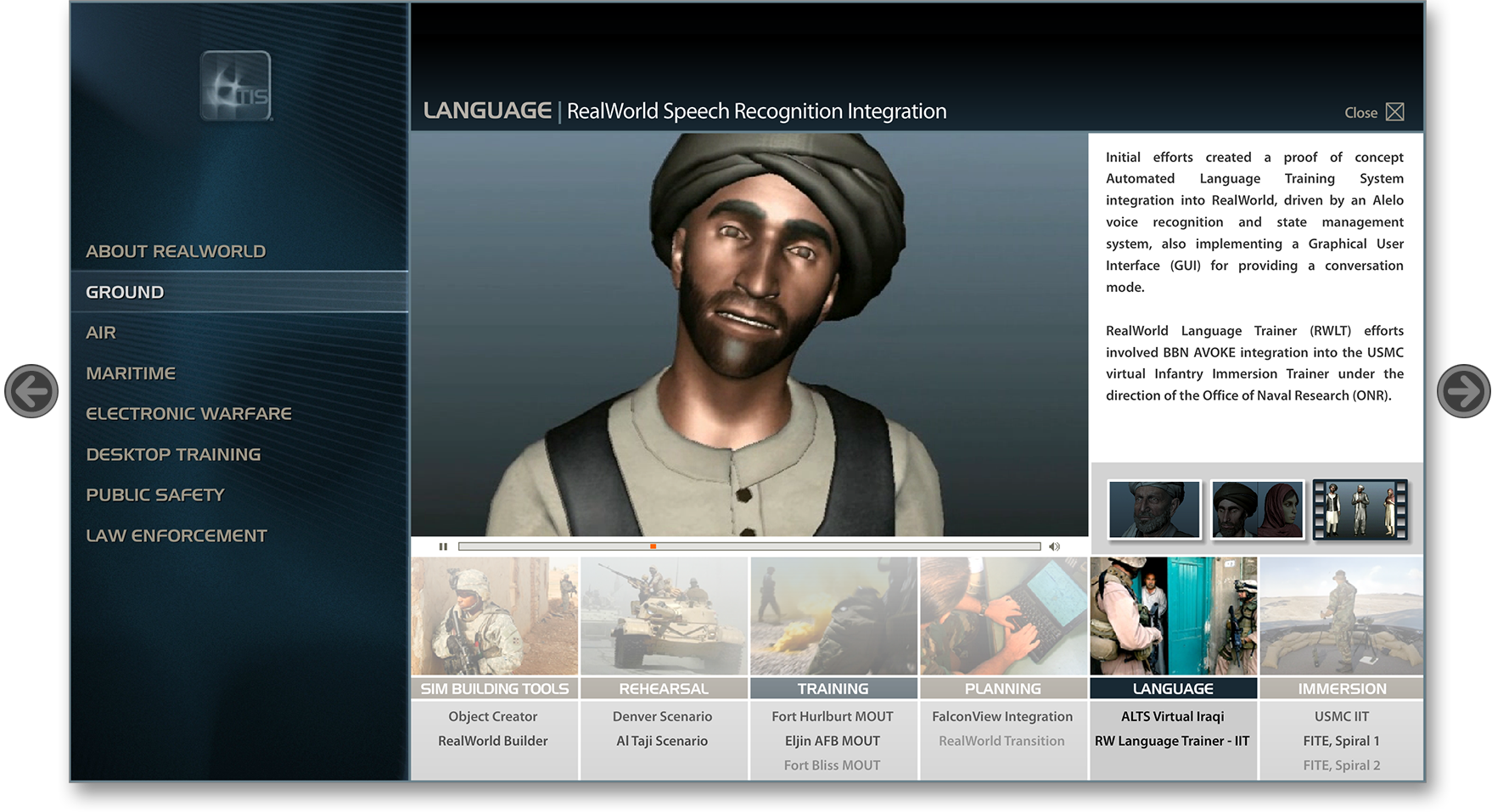Open the Object Creator link
The image size is (1492, 812).
[493, 716]
